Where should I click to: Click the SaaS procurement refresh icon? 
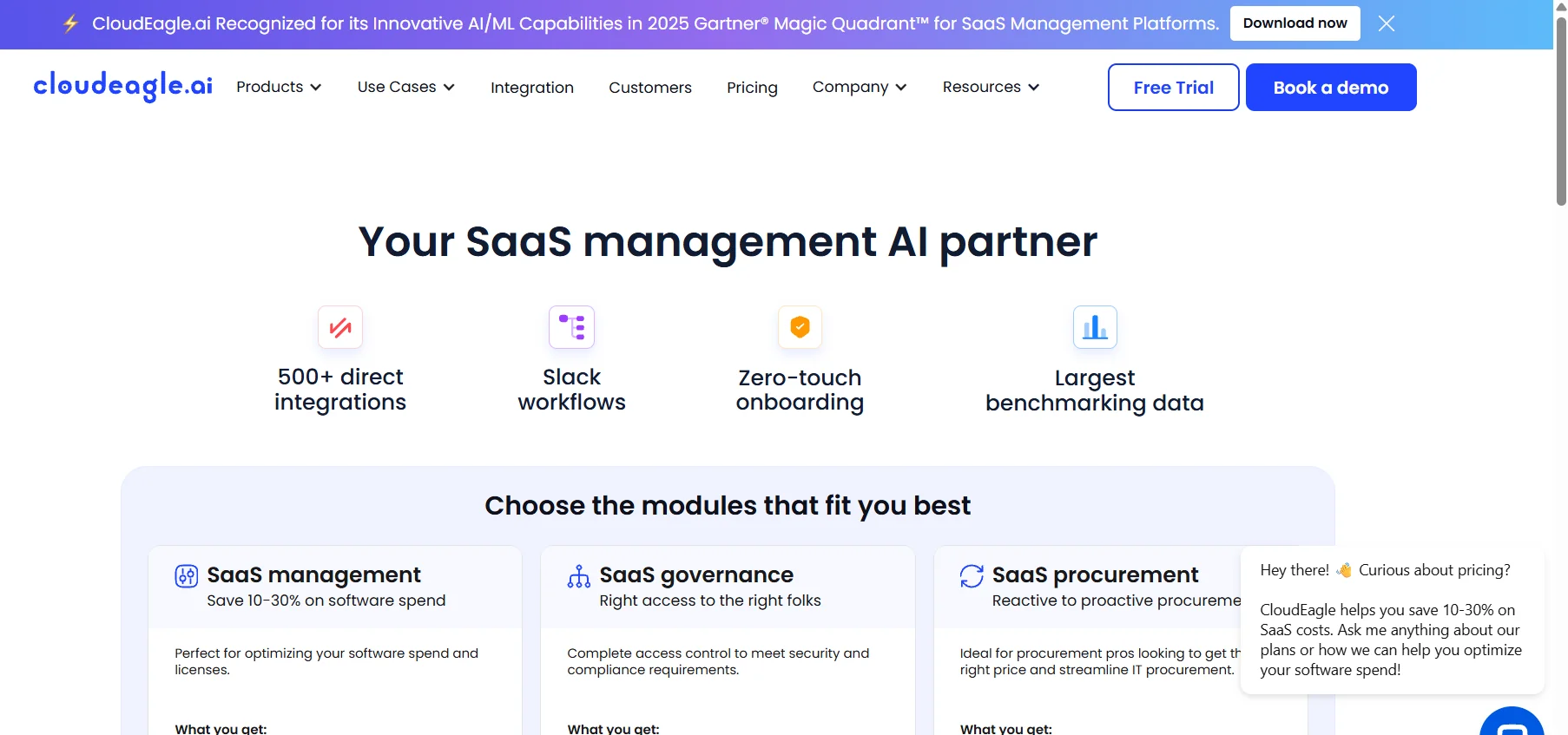pyautogui.click(x=972, y=576)
